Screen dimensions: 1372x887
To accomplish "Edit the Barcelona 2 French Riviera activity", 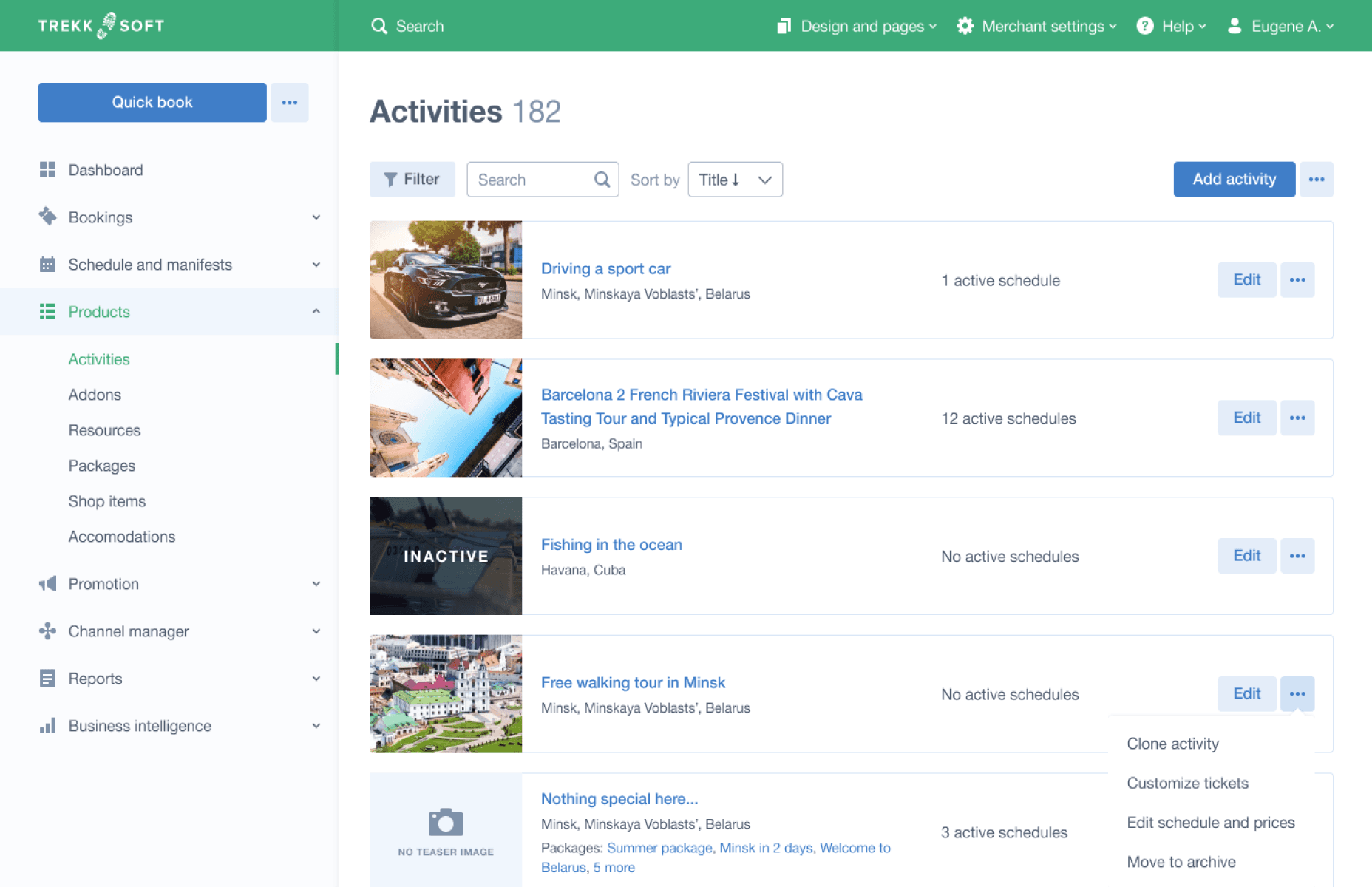I will (x=1247, y=418).
